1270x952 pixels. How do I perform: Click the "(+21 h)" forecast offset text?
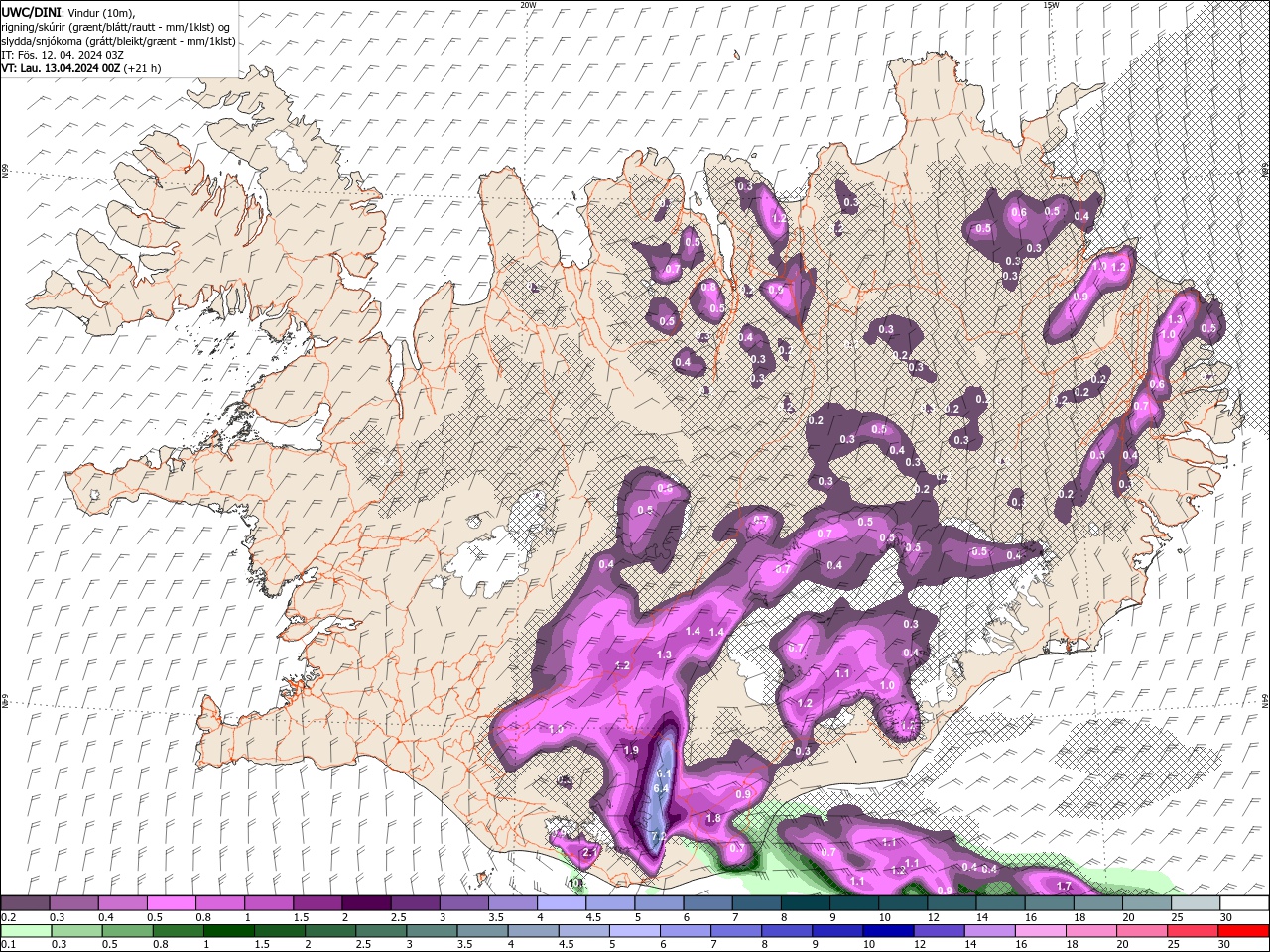click(x=143, y=68)
